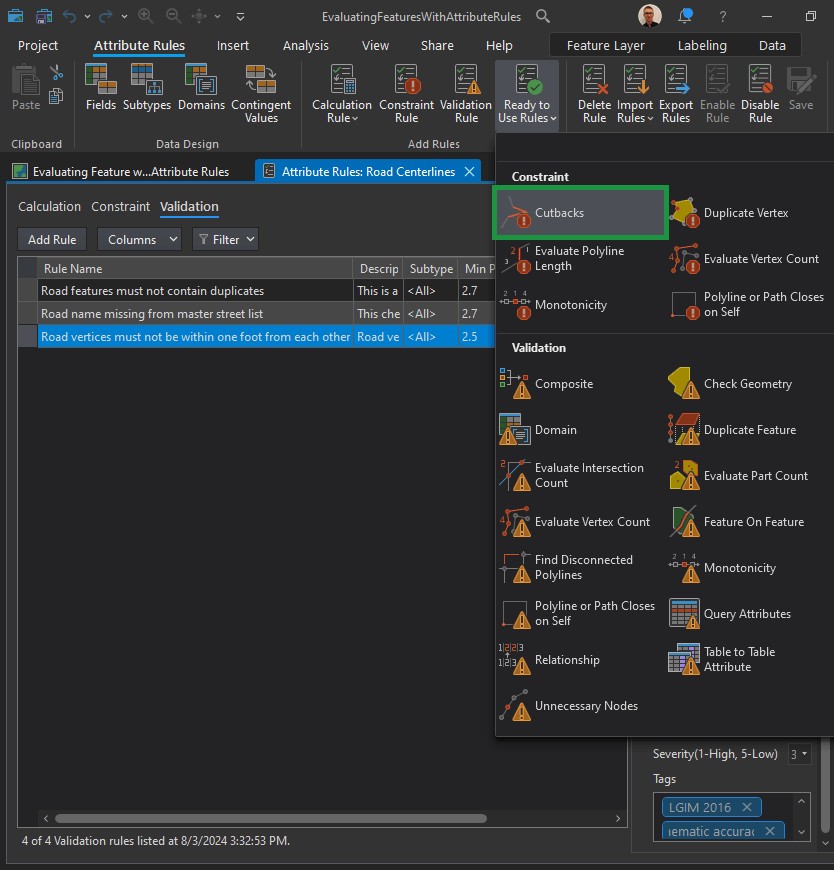The height and width of the screenshot is (870, 834).
Task: Click the Add Rule button
Action: [x=52, y=240]
